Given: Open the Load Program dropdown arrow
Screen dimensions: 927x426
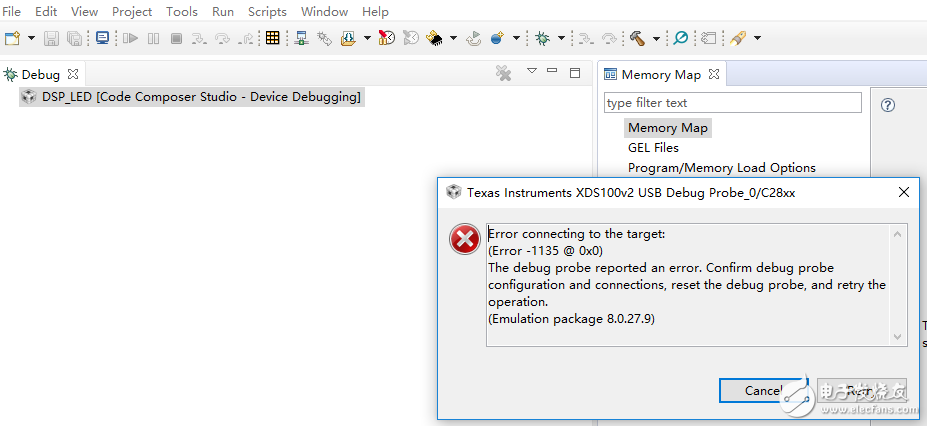Looking at the screenshot, I should [367, 38].
